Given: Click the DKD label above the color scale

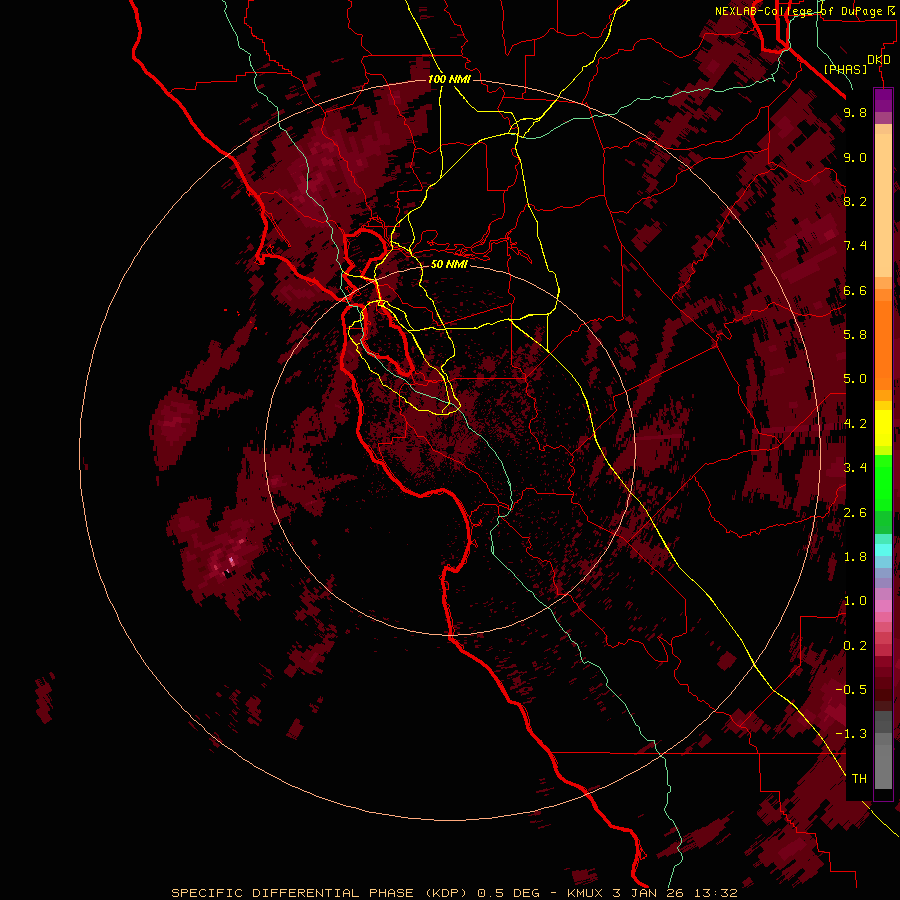Looking at the screenshot, I should coord(879,60).
